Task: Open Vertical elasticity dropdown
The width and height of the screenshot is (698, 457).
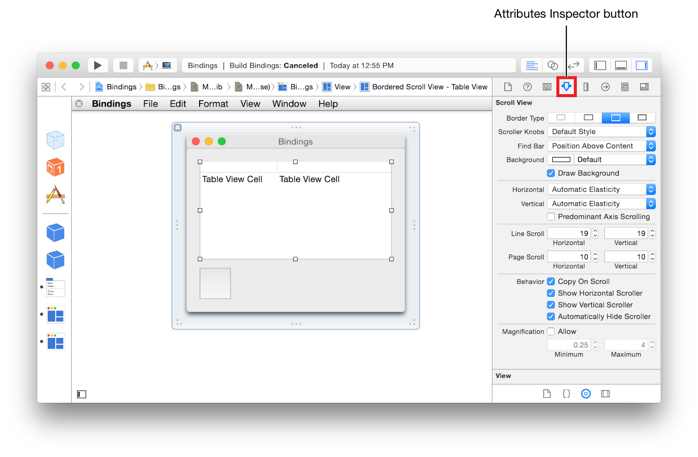Action: (601, 204)
